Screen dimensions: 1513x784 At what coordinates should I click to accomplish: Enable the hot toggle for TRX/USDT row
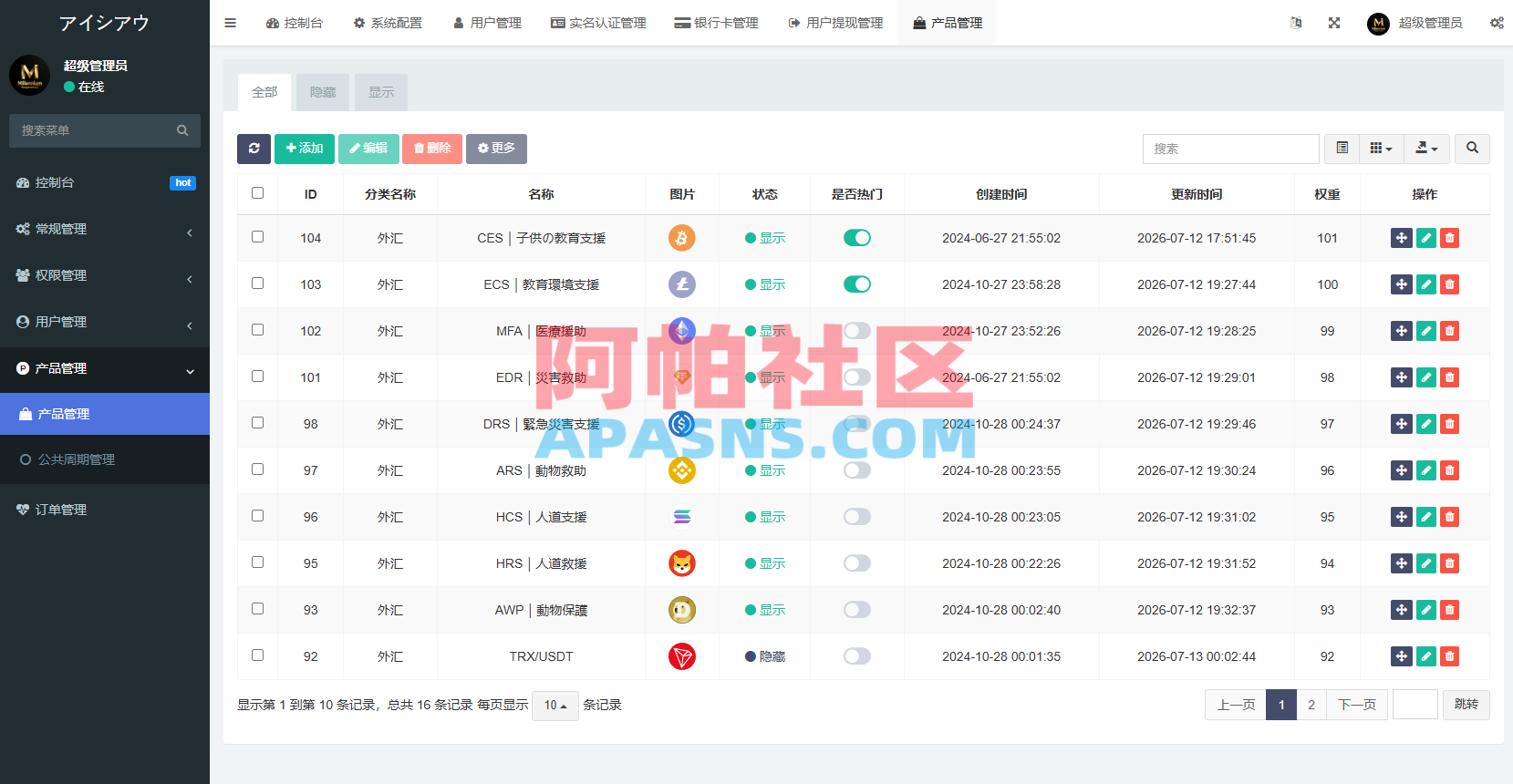click(x=857, y=656)
